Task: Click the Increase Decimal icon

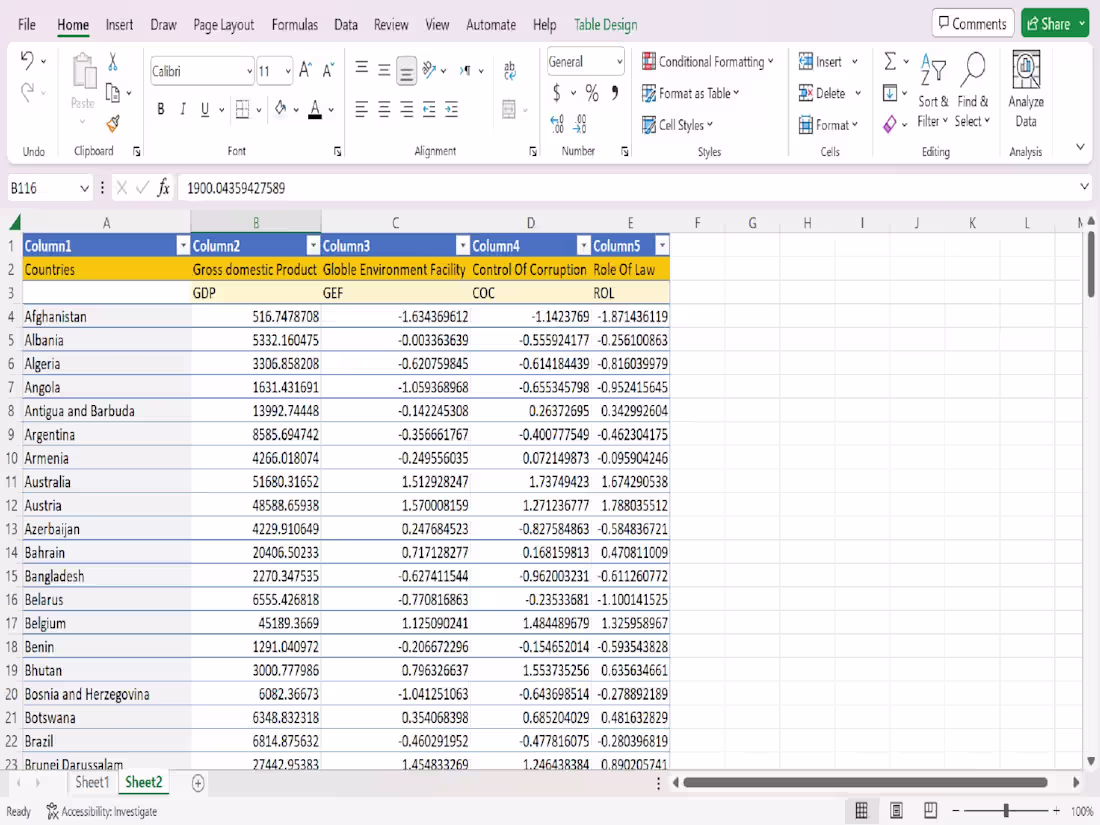Action: pos(557,123)
